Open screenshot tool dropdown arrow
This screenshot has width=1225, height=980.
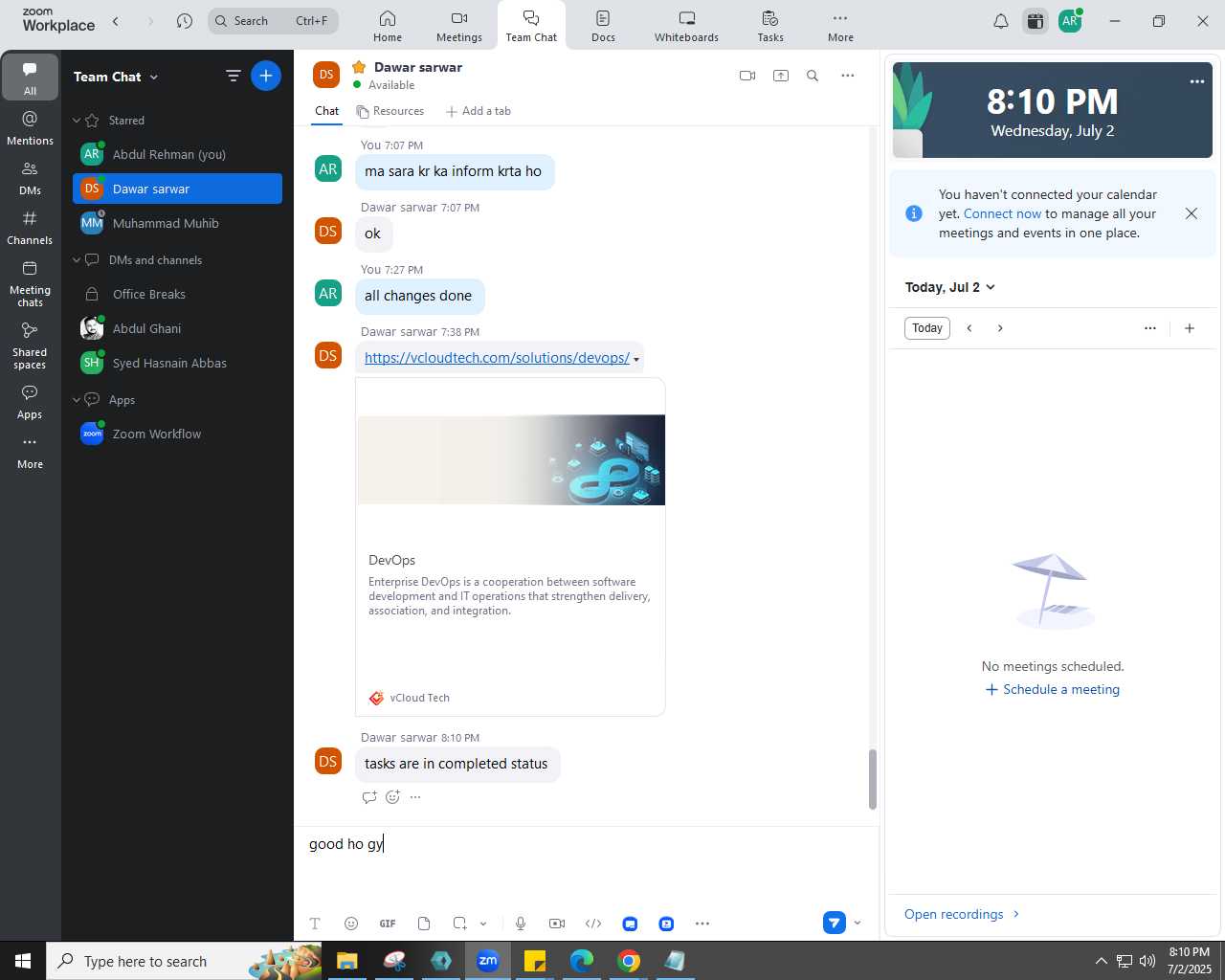coord(483,924)
